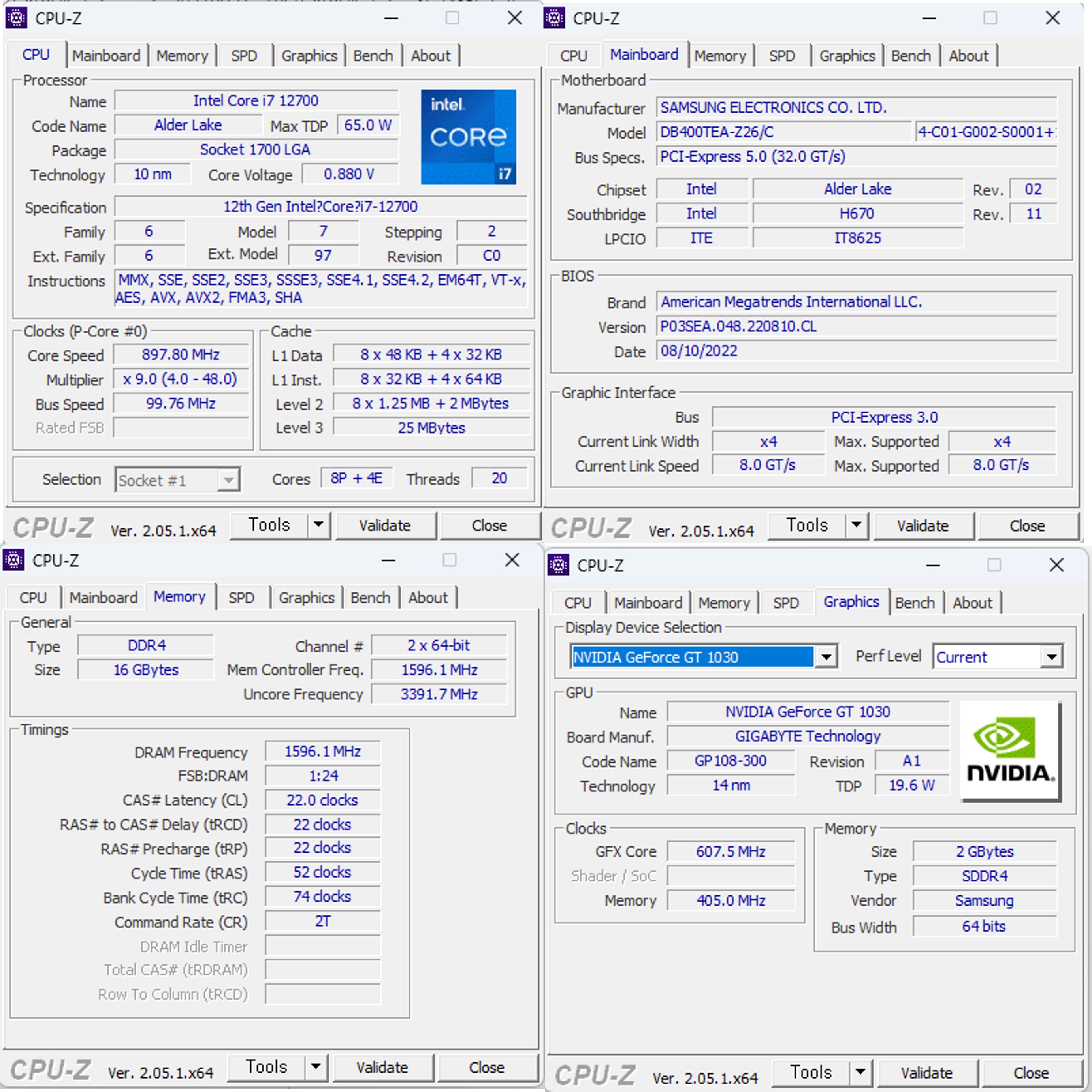
Task: Open the Graphics tab in the Mainboard window
Action: [x=847, y=55]
